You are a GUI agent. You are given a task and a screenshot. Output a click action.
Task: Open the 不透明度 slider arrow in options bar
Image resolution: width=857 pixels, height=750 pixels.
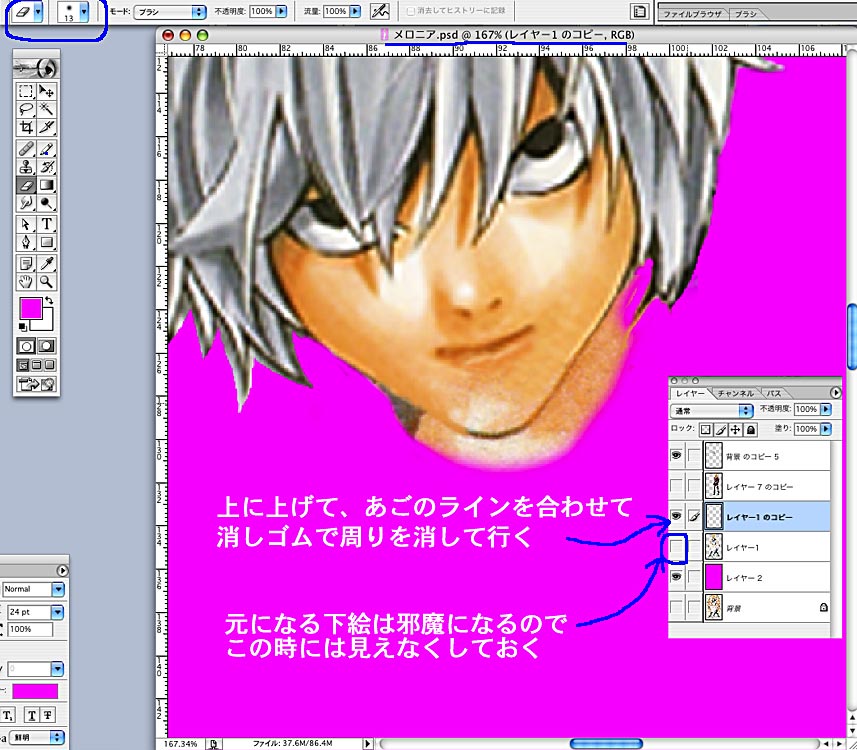[x=281, y=11]
